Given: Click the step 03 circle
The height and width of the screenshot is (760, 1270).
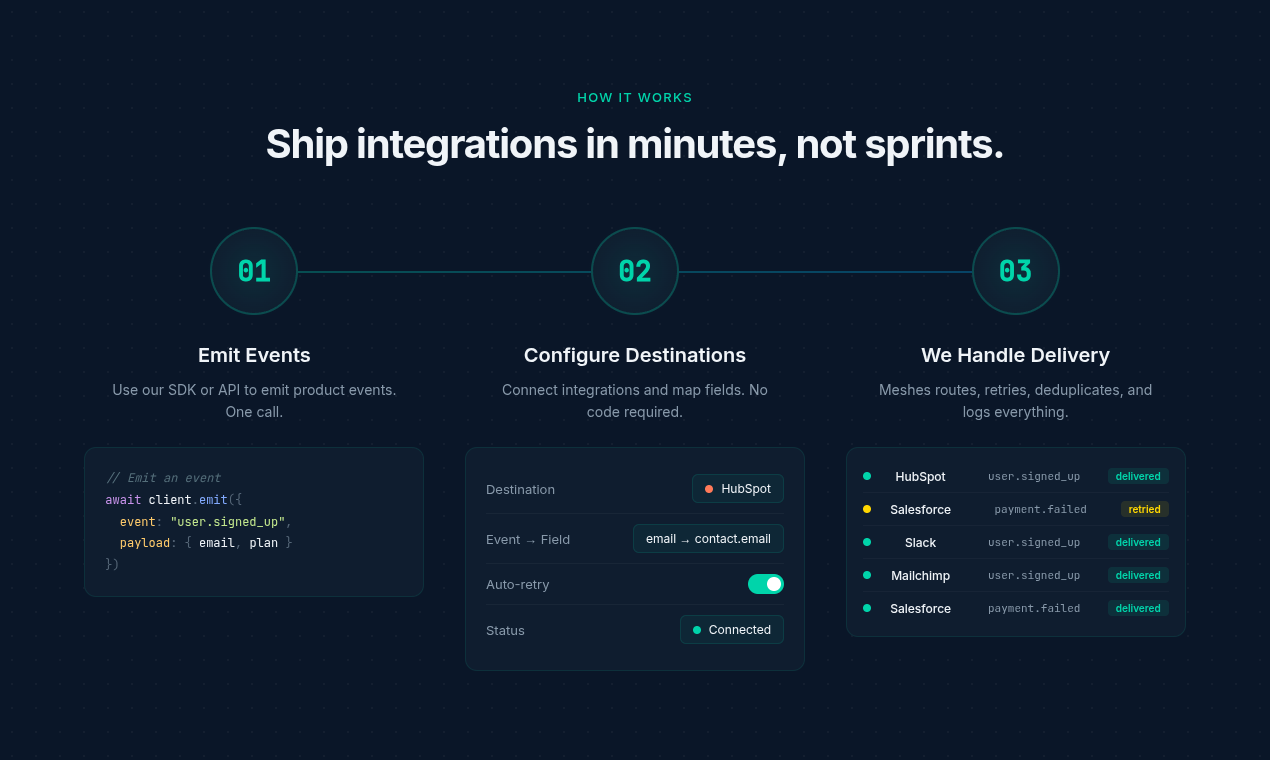Looking at the screenshot, I should [x=1016, y=271].
